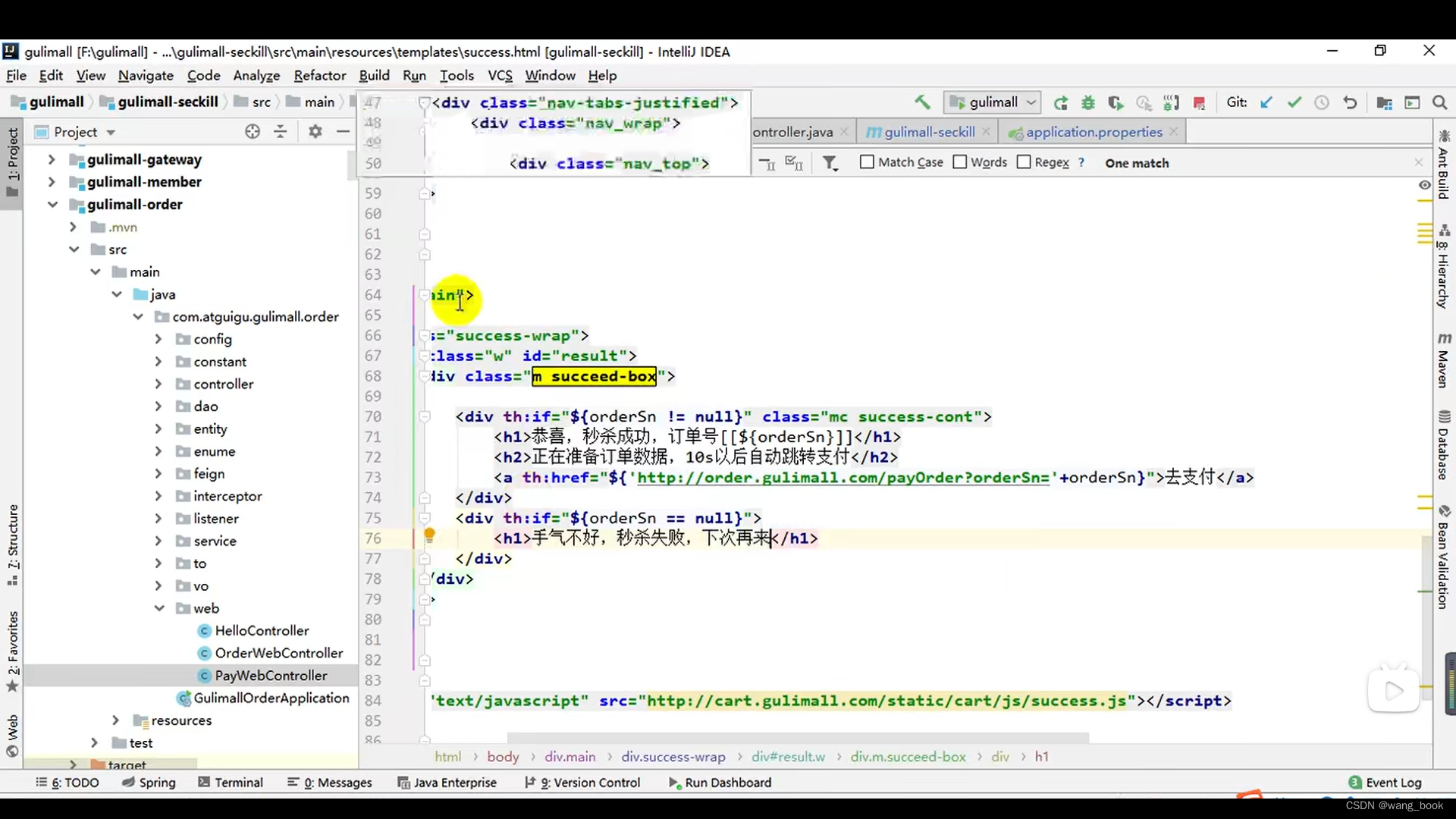Enable the Words checkbox

coord(959,162)
